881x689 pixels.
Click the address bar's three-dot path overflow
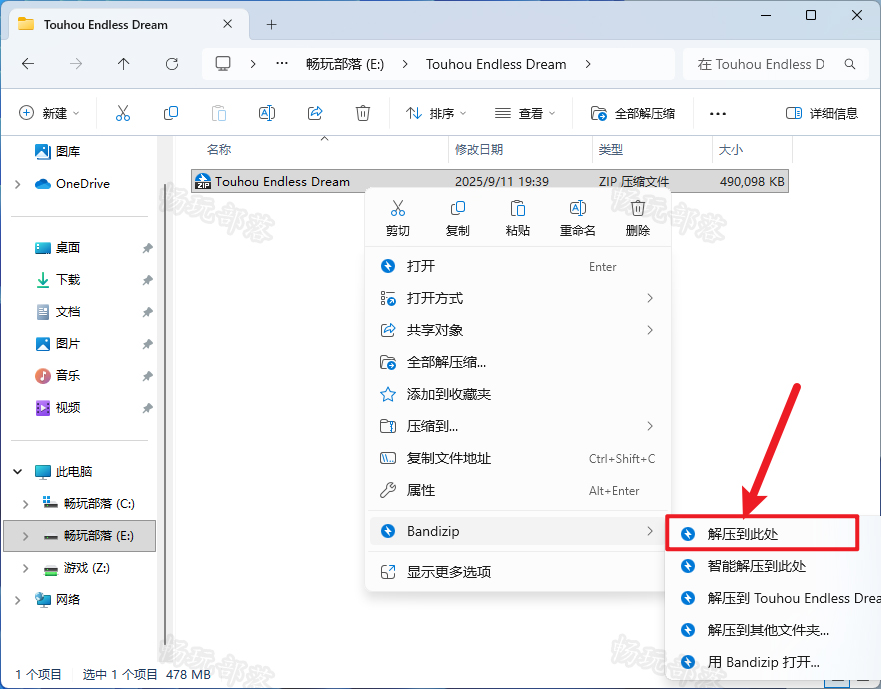[282, 64]
